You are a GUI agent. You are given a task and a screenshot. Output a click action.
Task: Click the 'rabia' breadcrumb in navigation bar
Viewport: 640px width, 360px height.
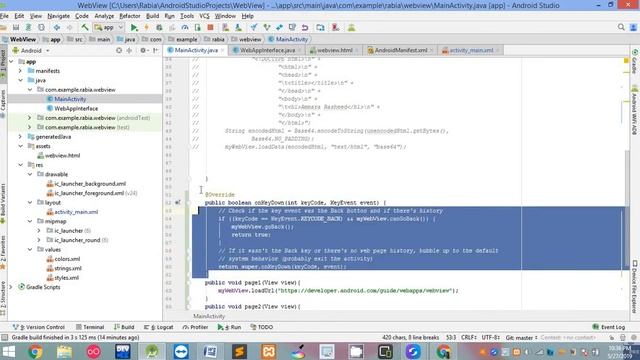(x=214, y=39)
